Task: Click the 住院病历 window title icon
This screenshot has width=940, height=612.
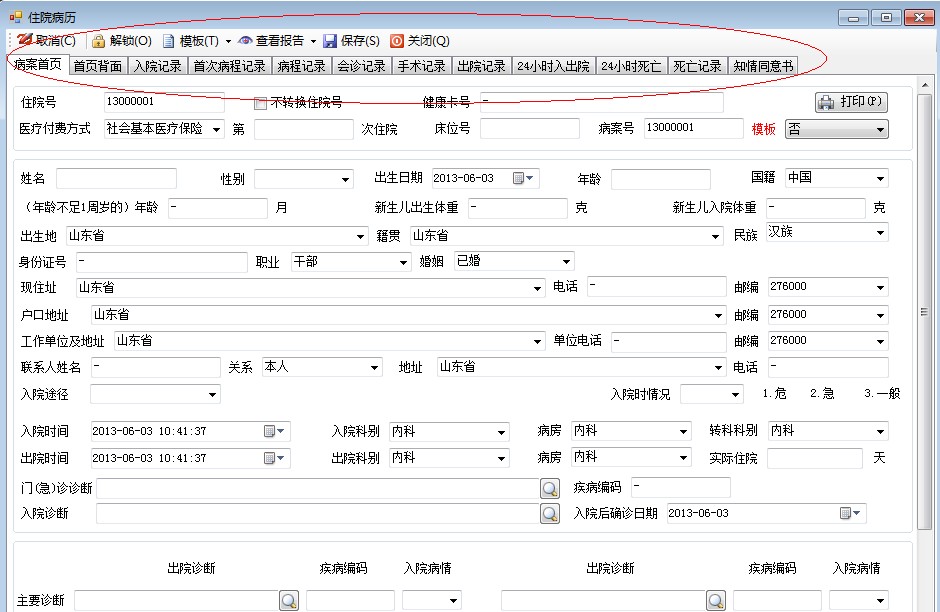Action: [x=16, y=17]
